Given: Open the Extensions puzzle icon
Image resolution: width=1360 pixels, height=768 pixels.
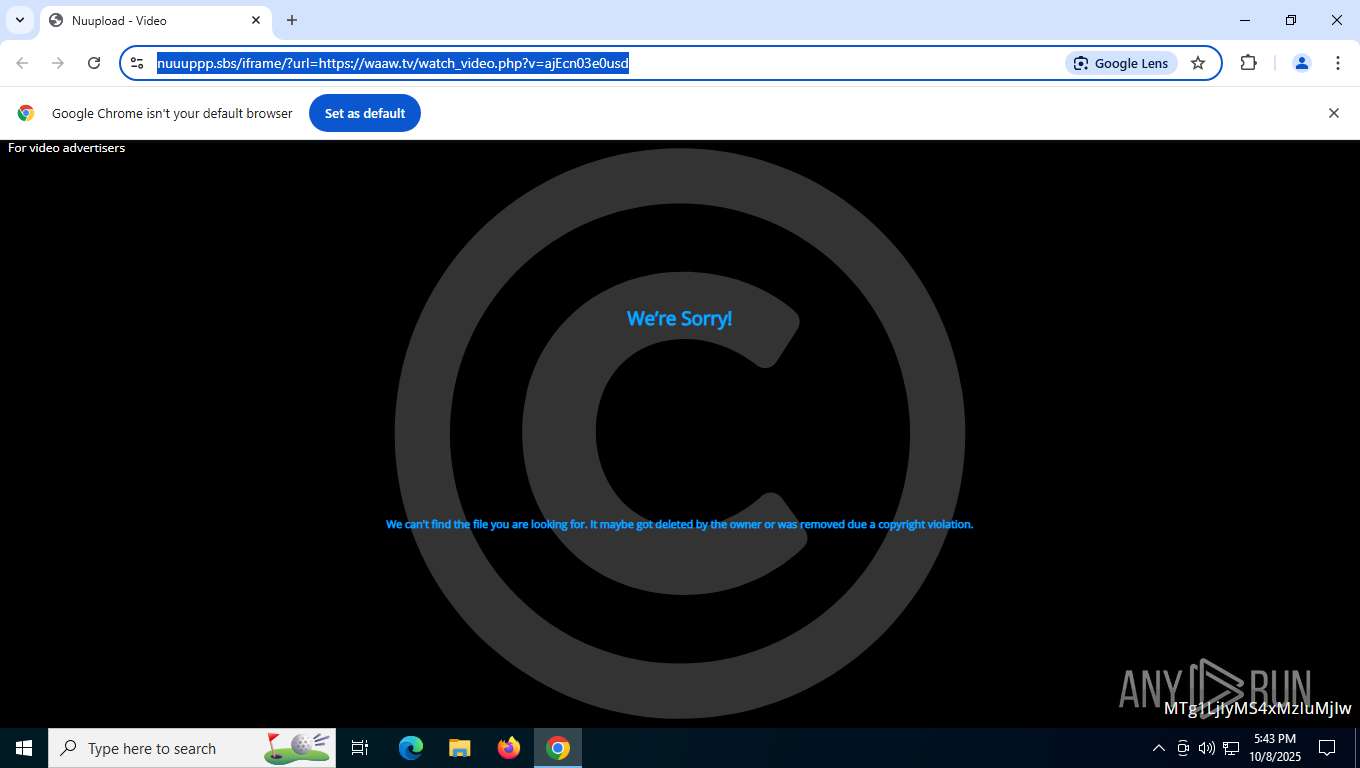Looking at the screenshot, I should 1248,63.
